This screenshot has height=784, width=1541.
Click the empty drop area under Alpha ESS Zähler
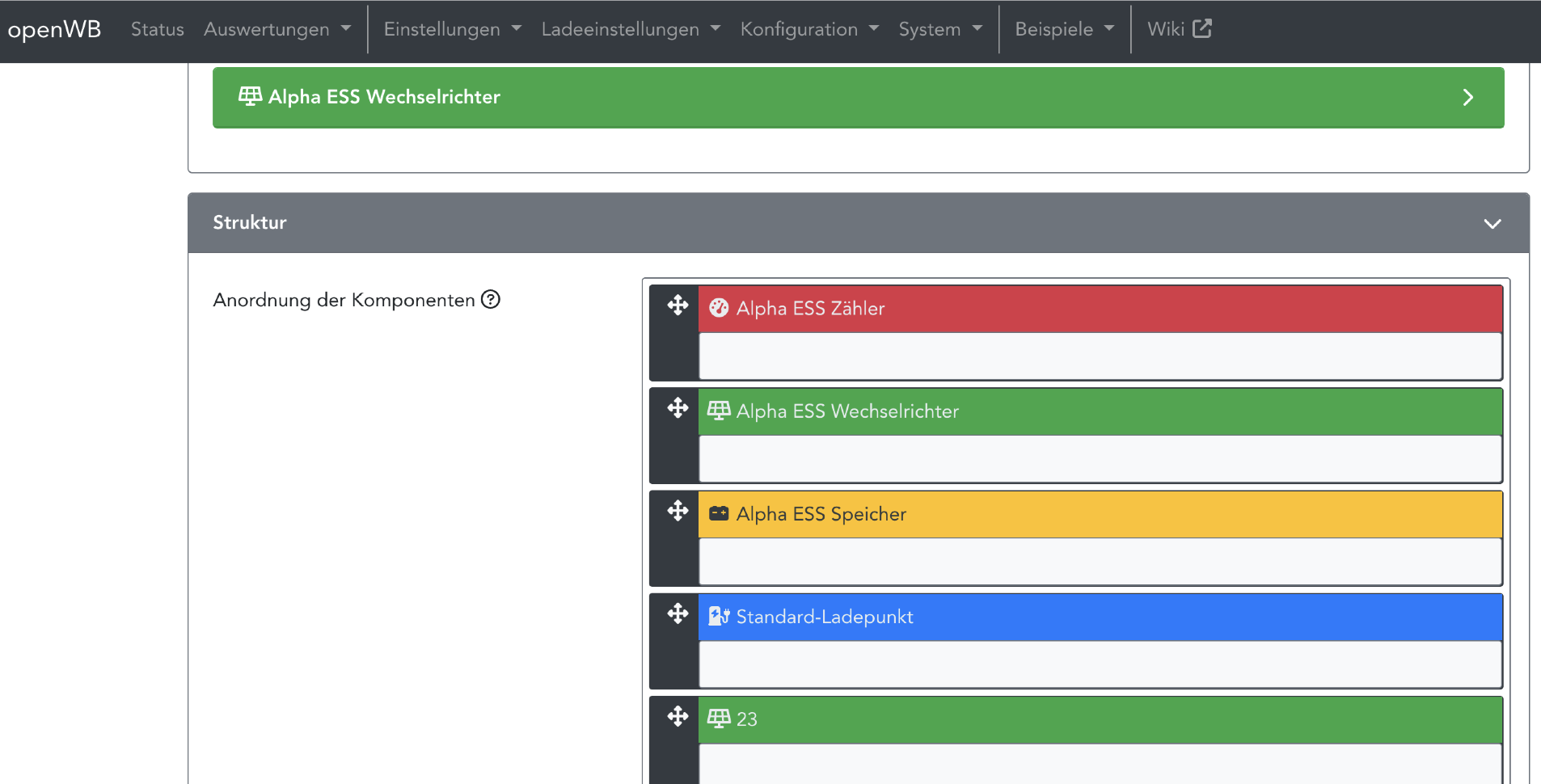pos(1100,356)
